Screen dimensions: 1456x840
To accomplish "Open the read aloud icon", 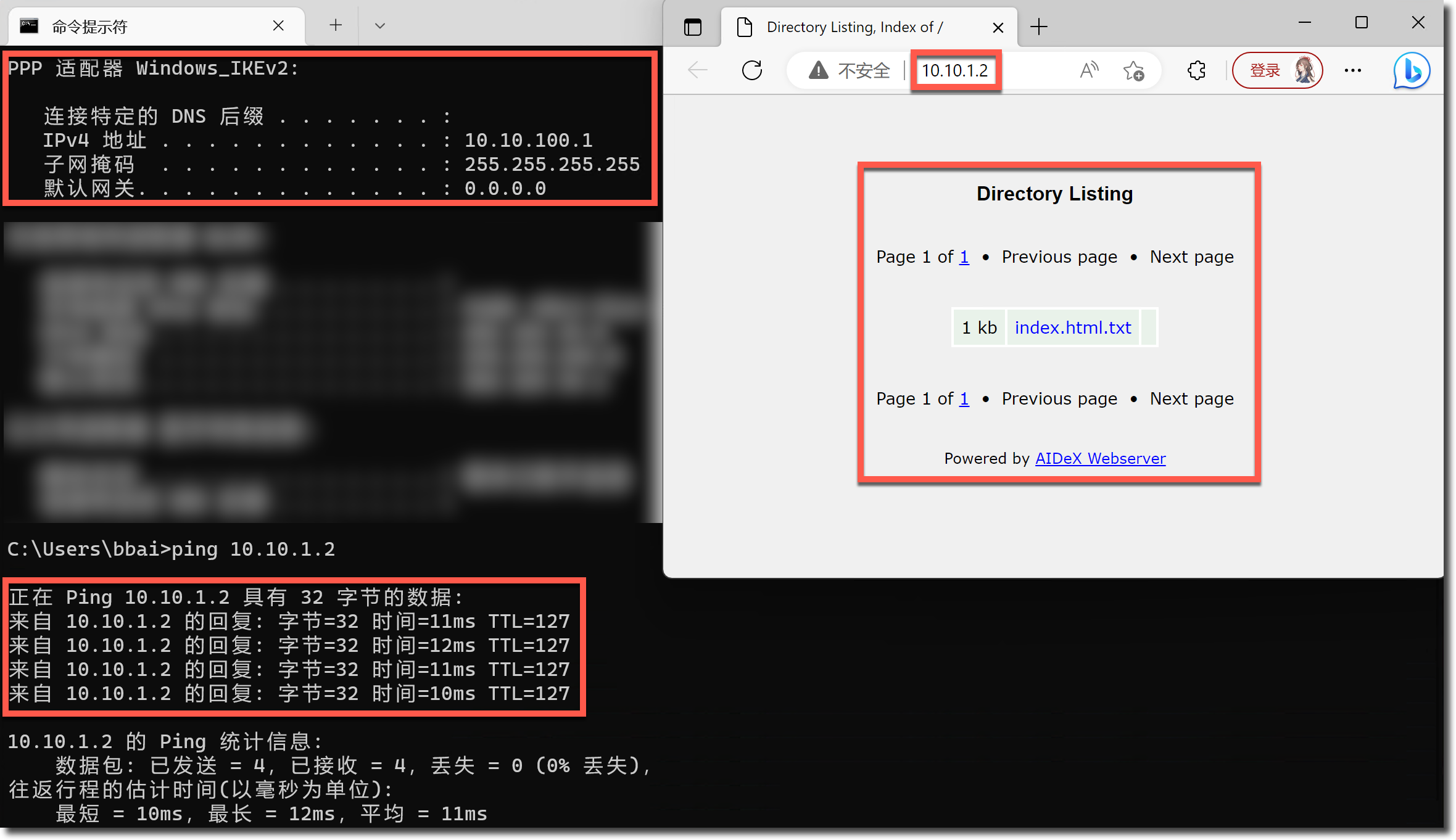I will (1089, 70).
